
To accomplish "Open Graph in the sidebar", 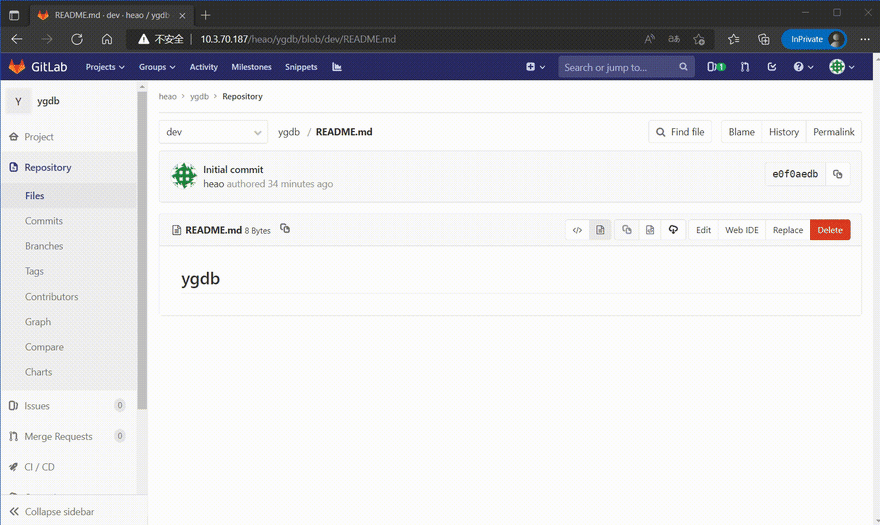I will (x=38, y=322).
